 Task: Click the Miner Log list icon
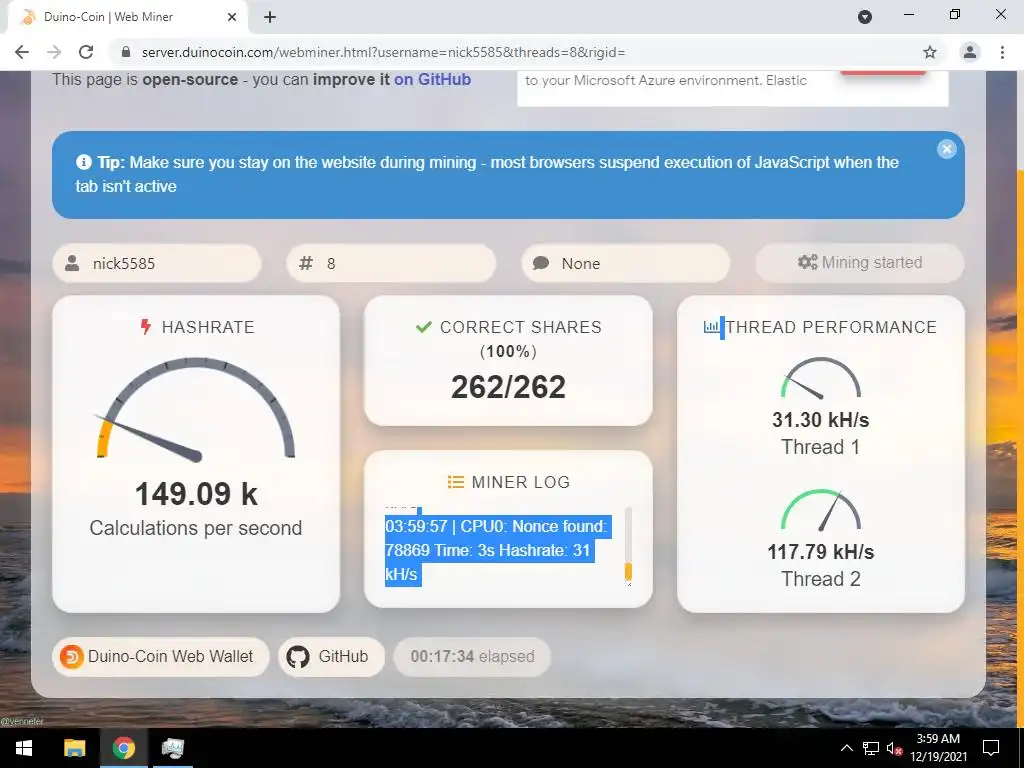point(455,482)
